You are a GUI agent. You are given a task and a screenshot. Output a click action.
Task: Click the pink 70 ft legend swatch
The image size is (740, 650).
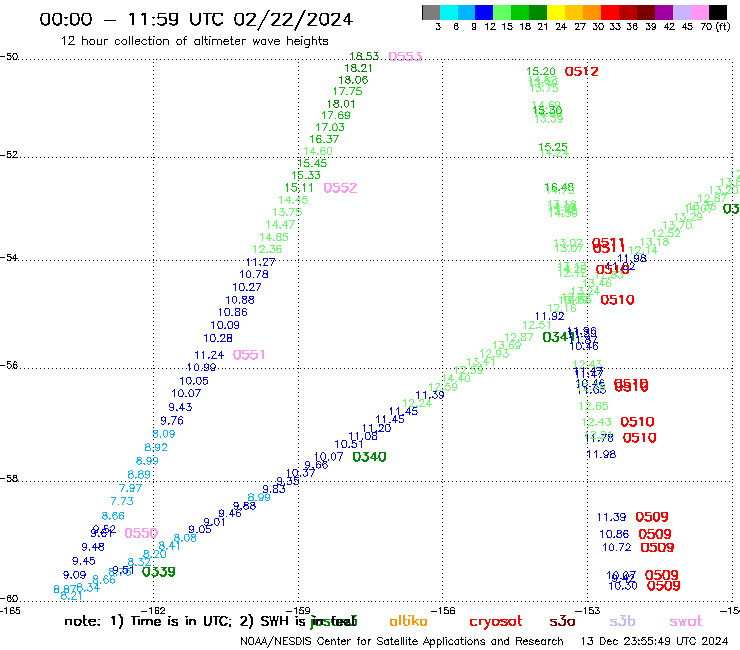[x=699, y=12]
